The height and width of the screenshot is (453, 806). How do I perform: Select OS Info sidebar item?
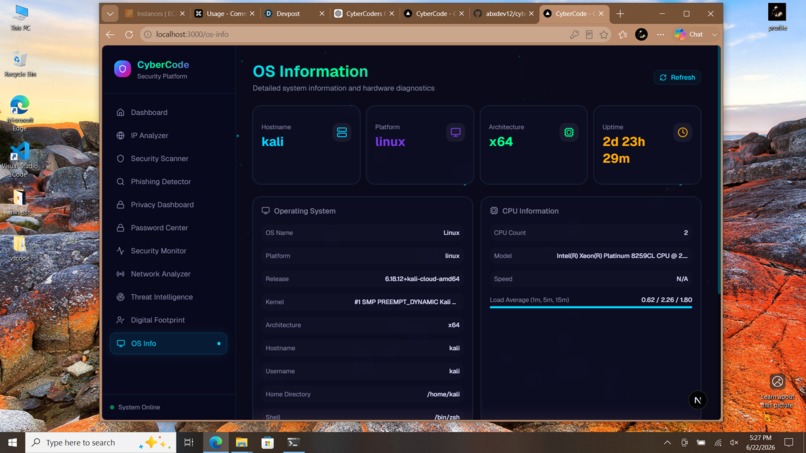[169, 343]
